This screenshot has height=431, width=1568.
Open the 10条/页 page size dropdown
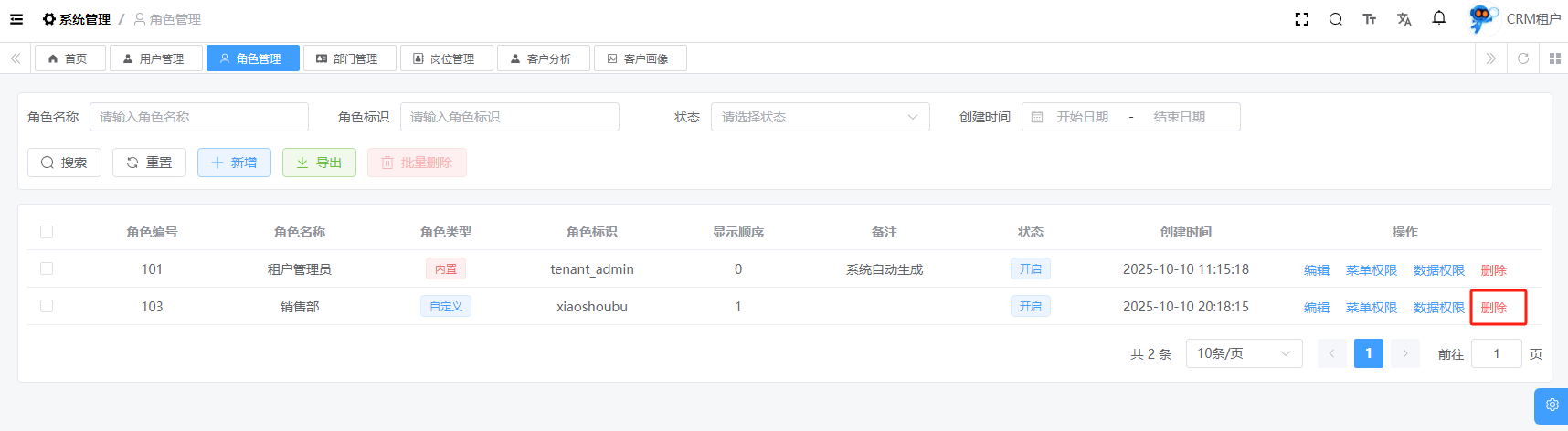[x=1243, y=353]
